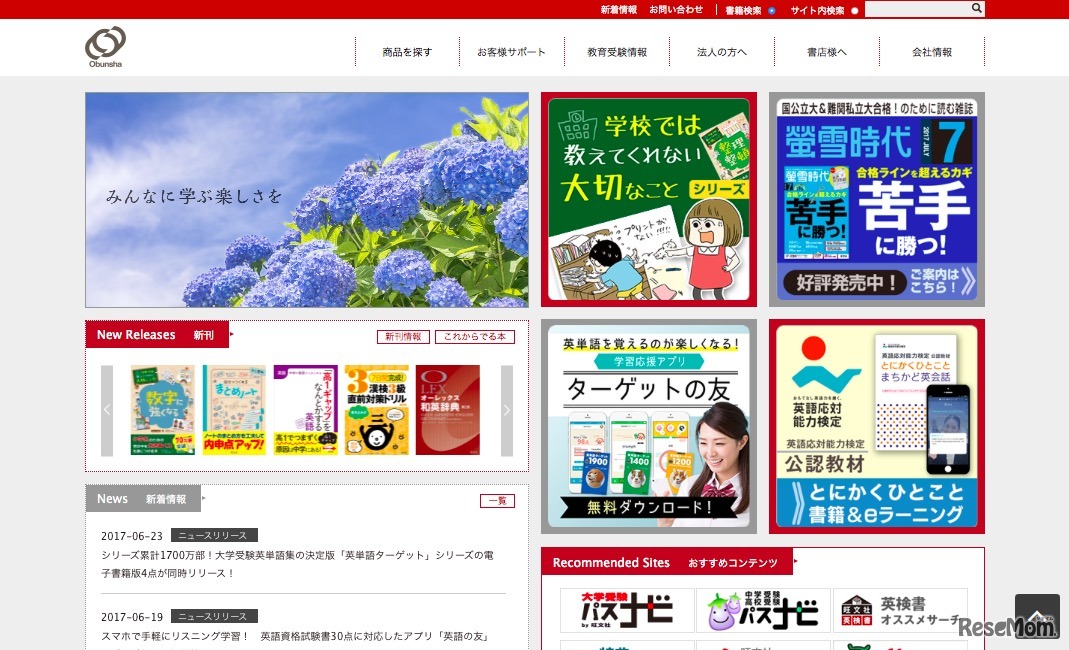
Task: Open the 書店様へ menu
Action: point(826,52)
